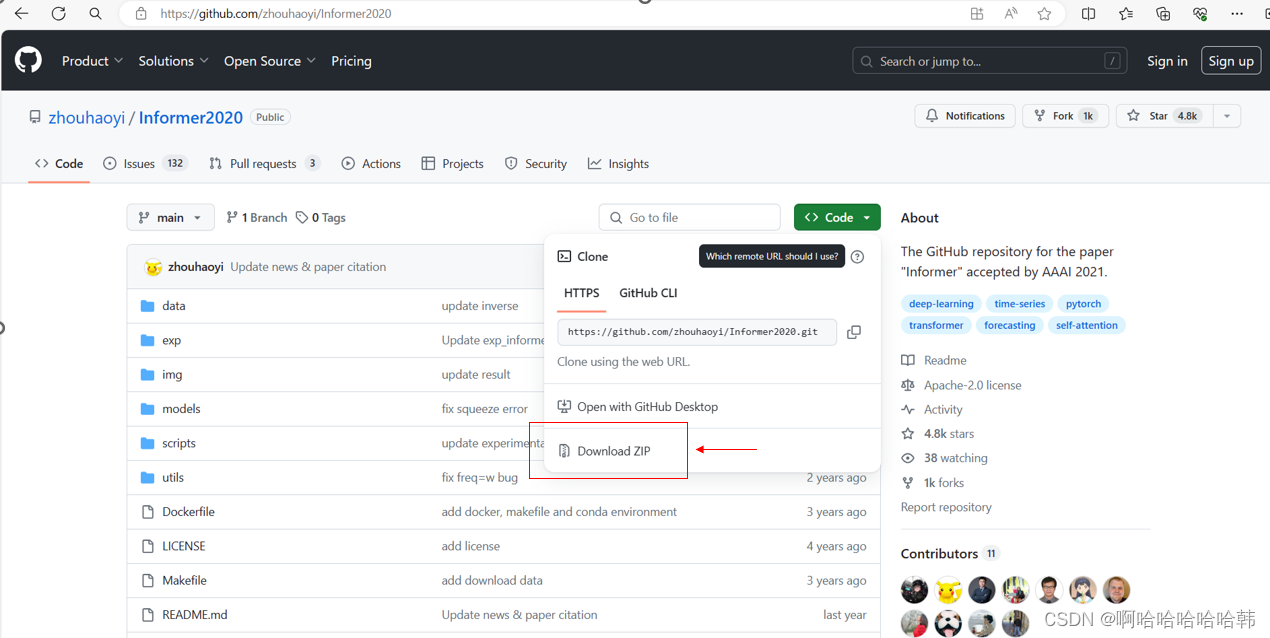Open the README.md file
Viewport: 1270px width, 638px height.
tap(195, 615)
